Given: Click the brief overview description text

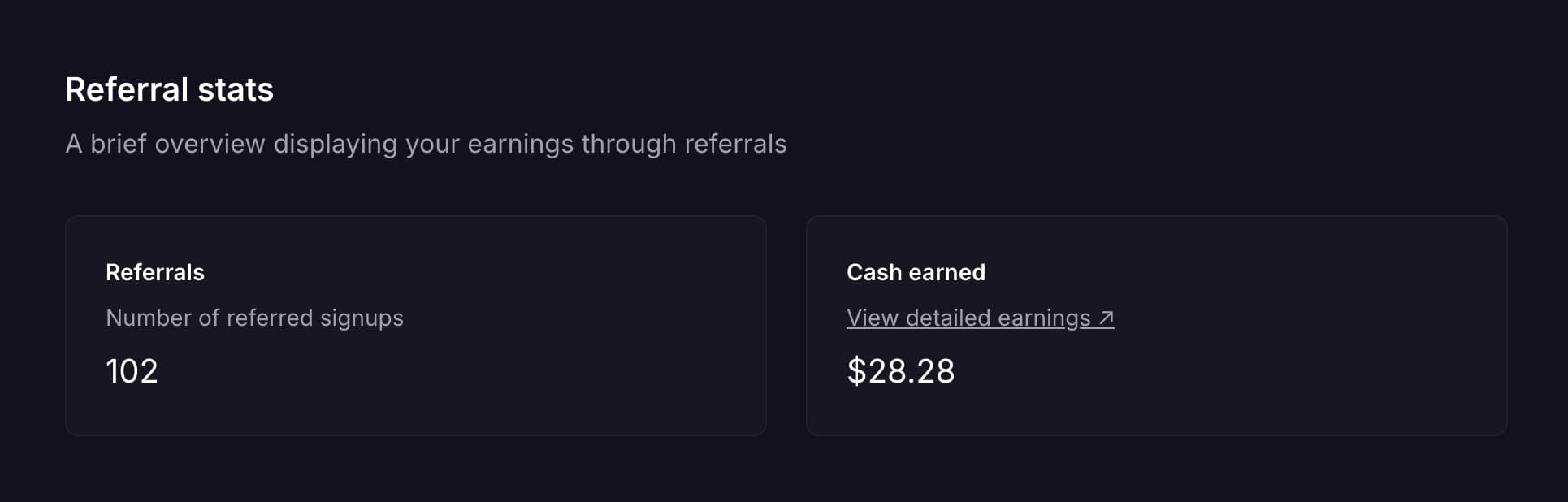Looking at the screenshot, I should coord(426,144).
